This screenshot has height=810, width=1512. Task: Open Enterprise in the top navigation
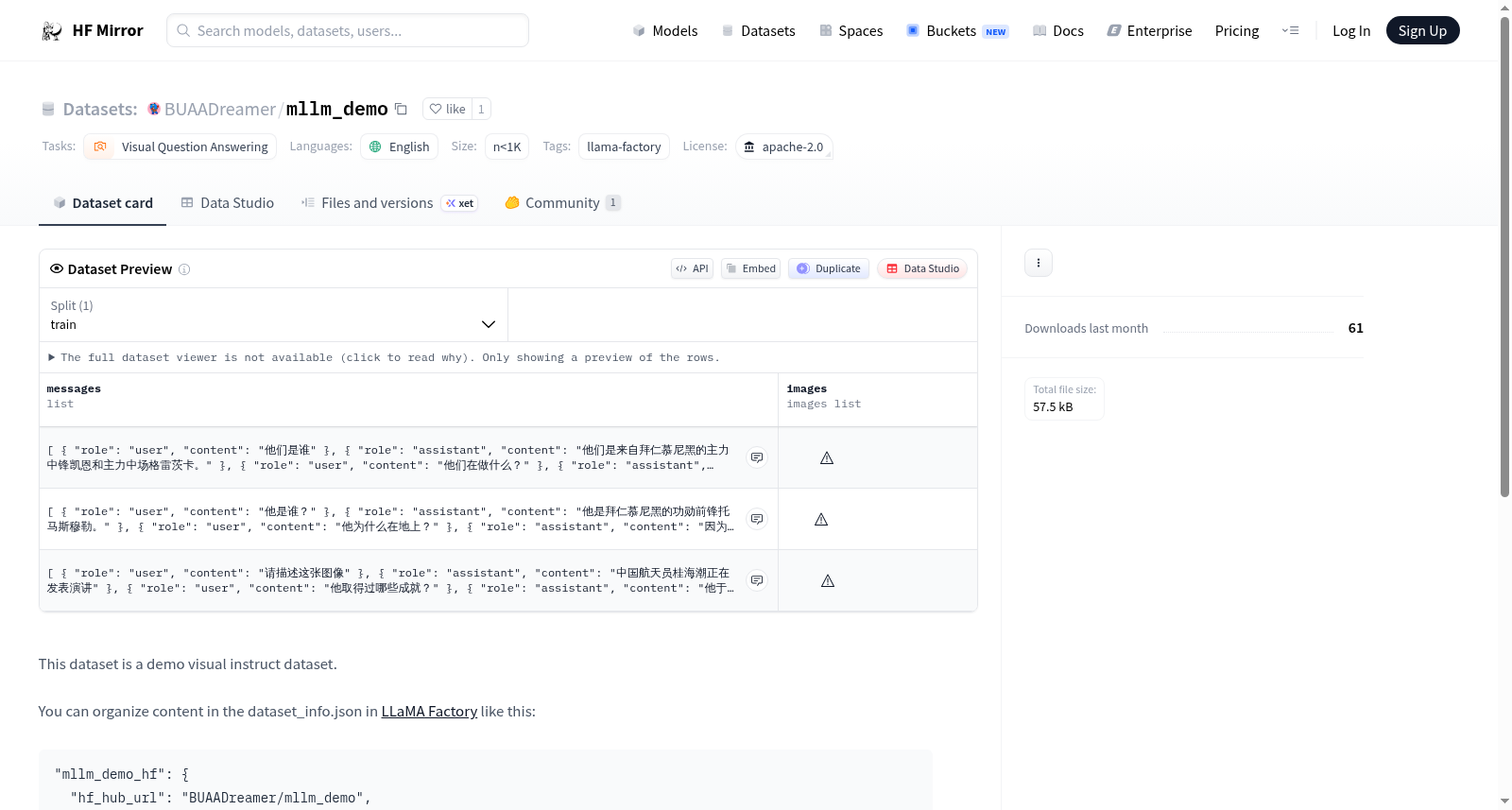pos(1149,31)
